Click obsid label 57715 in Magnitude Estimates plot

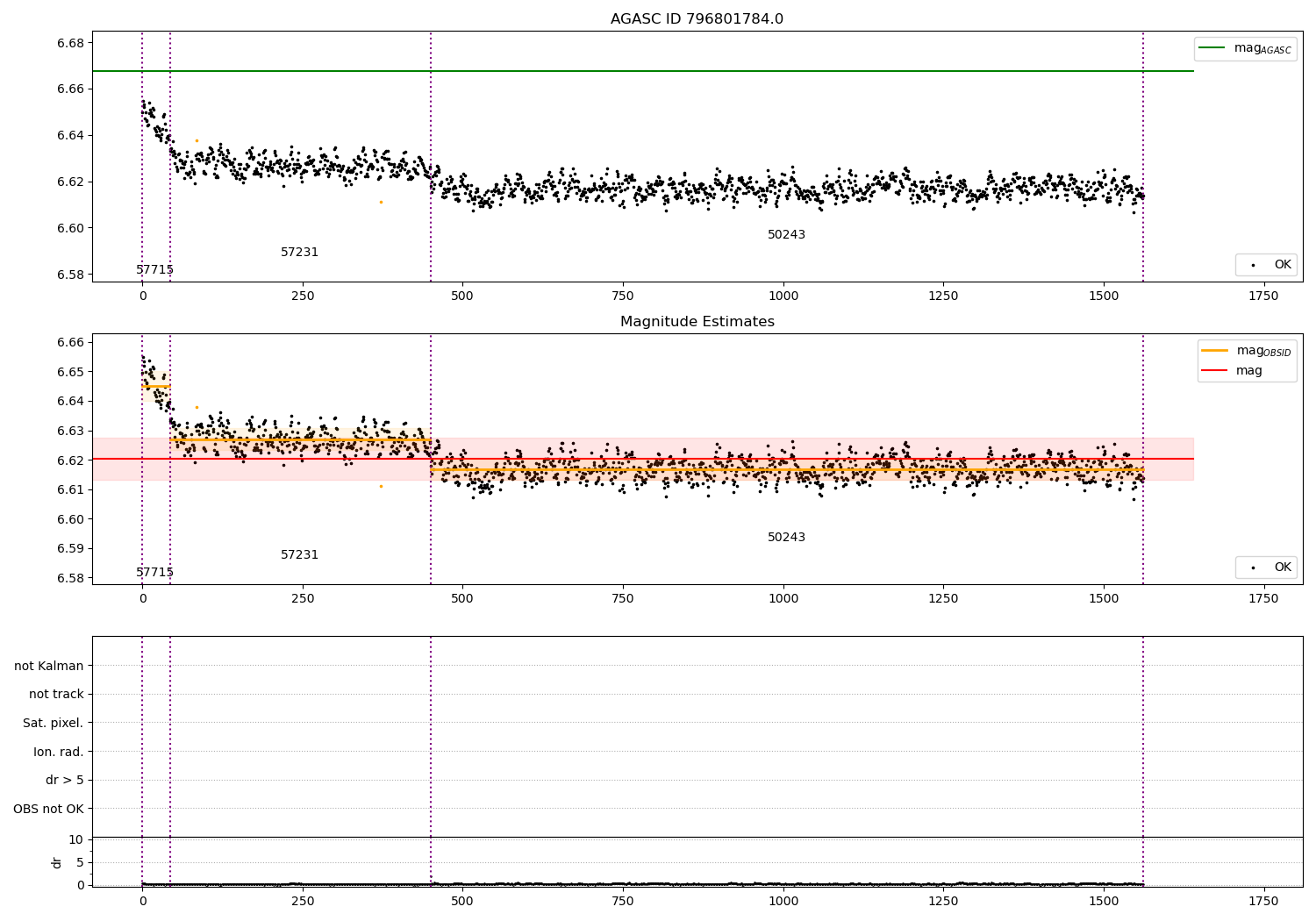click(154, 572)
